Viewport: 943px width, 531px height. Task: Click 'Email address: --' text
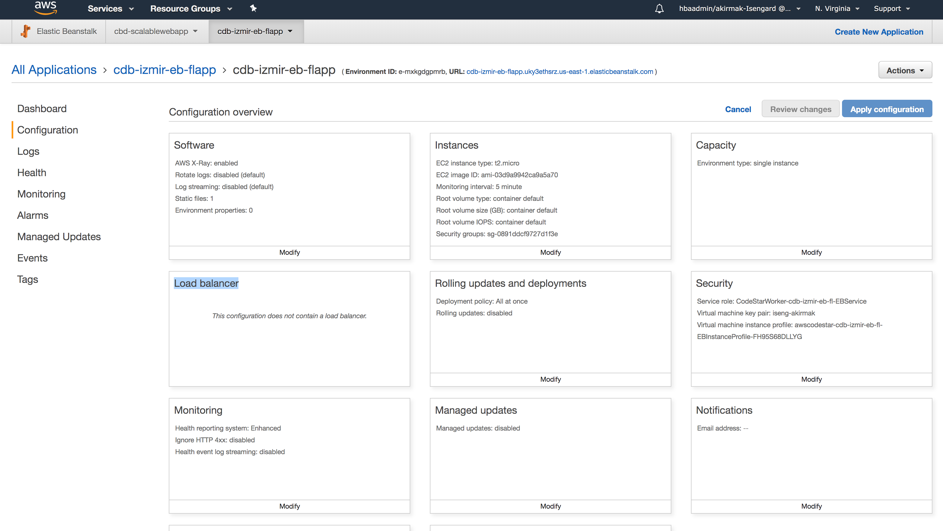pyautogui.click(x=722, y=428)
